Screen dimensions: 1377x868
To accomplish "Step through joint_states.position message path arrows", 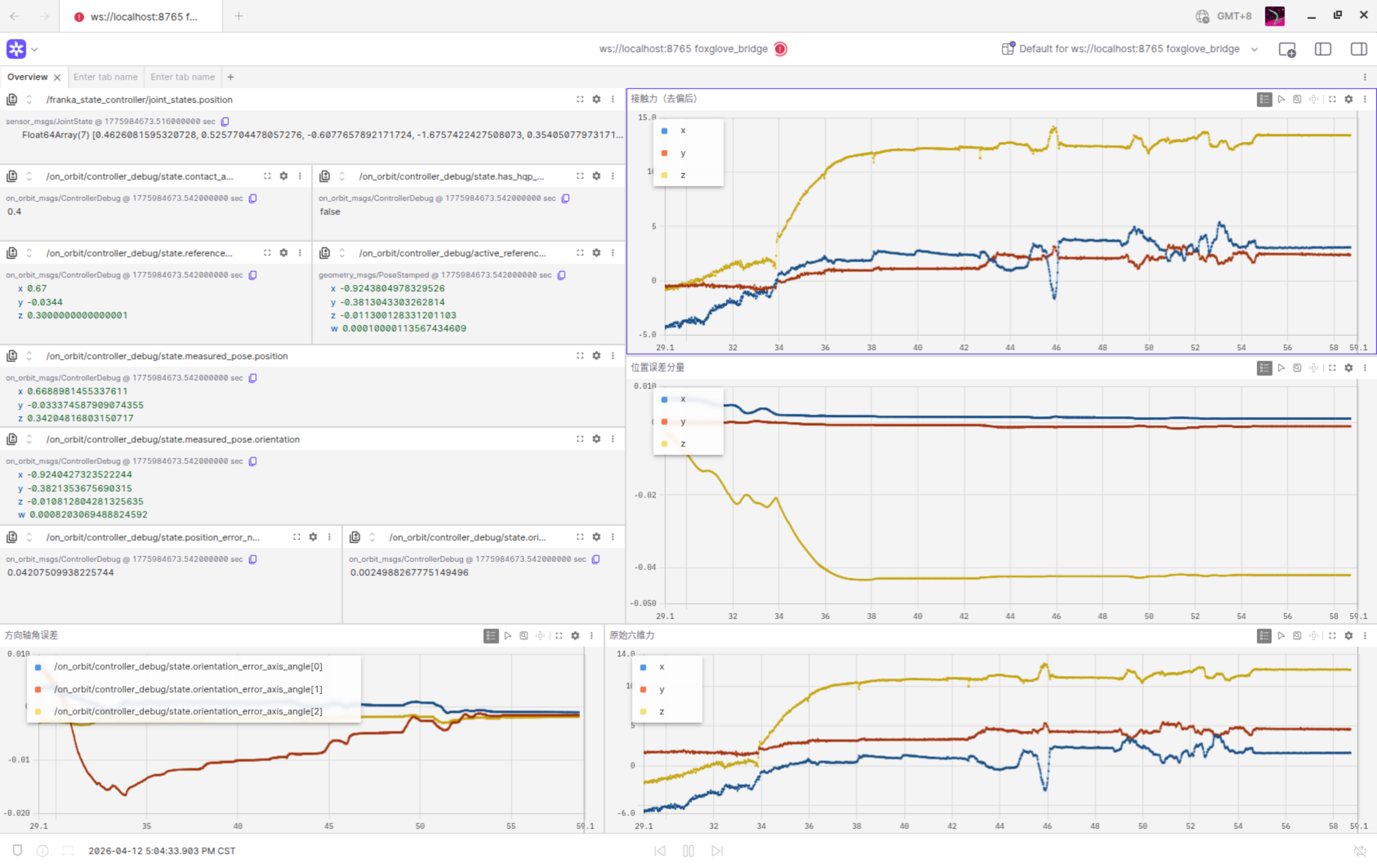I will 29,100.
